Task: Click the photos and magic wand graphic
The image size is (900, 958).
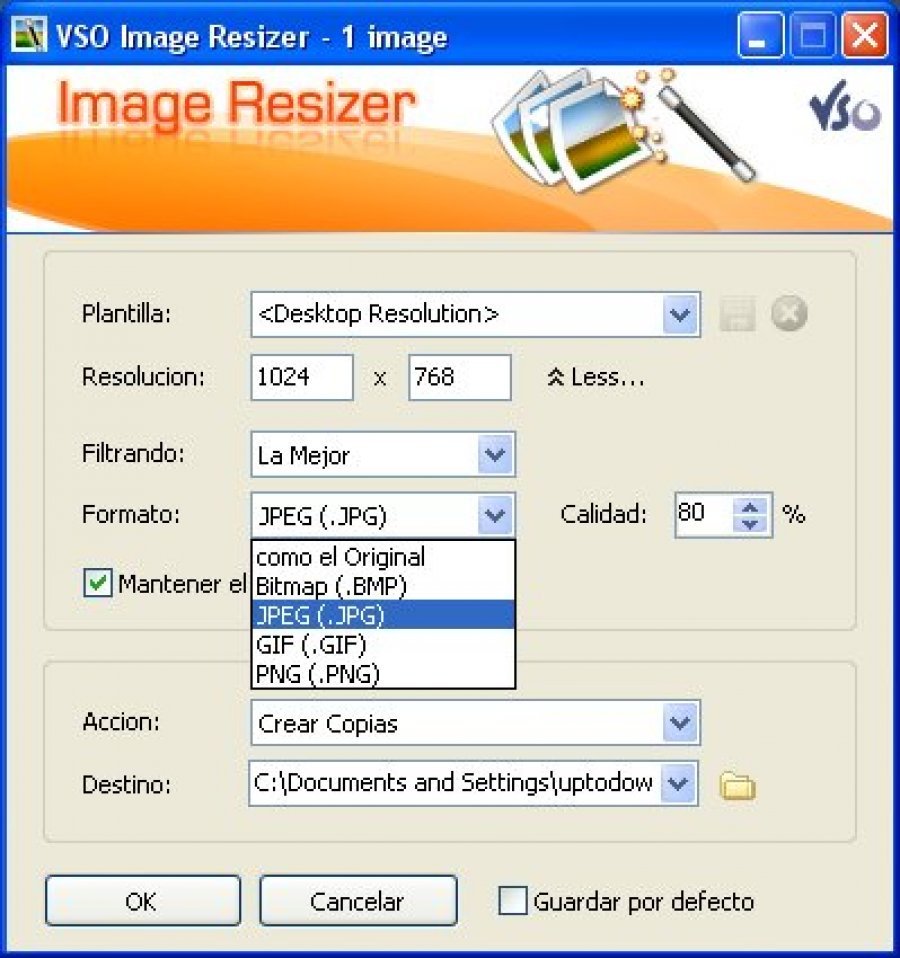Action: pyautogui.click(x=620, y=125)
